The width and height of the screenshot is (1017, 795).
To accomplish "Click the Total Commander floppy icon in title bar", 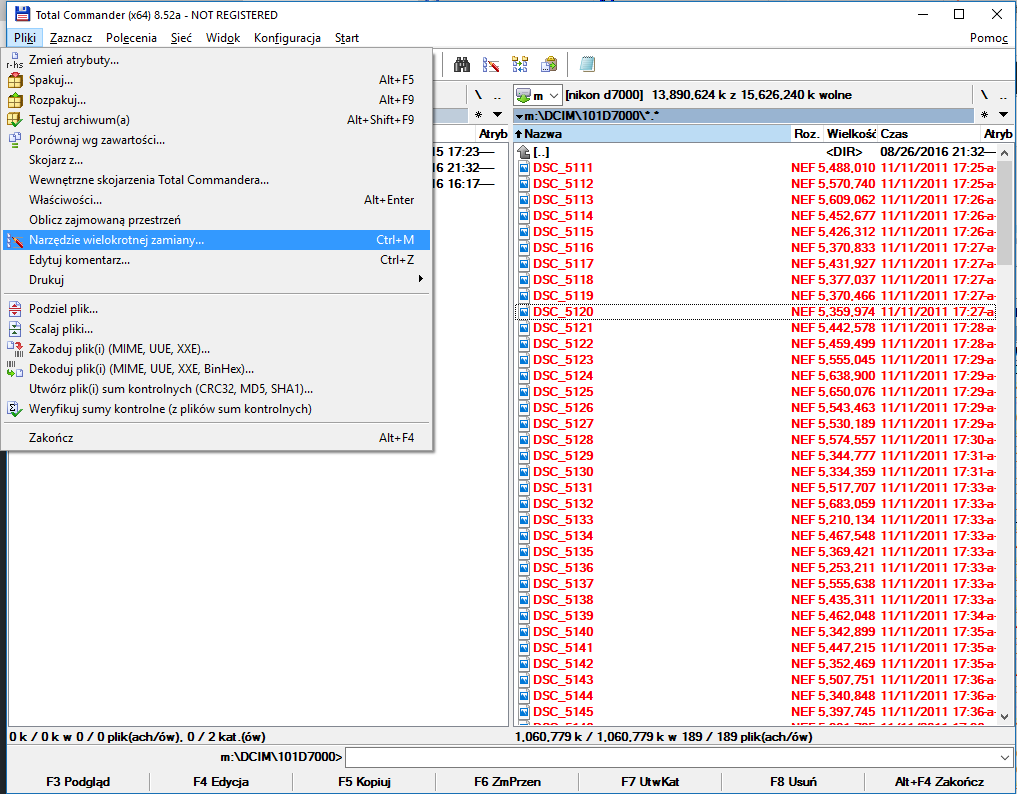I will coord(22,14).
